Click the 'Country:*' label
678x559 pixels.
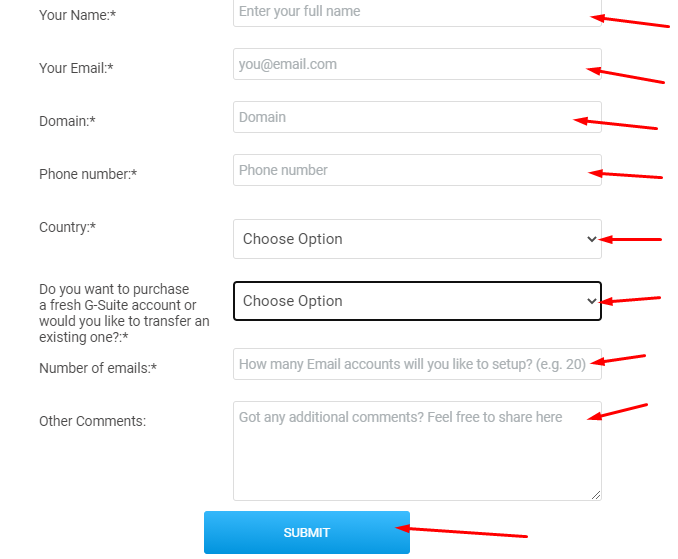(67, 227)
